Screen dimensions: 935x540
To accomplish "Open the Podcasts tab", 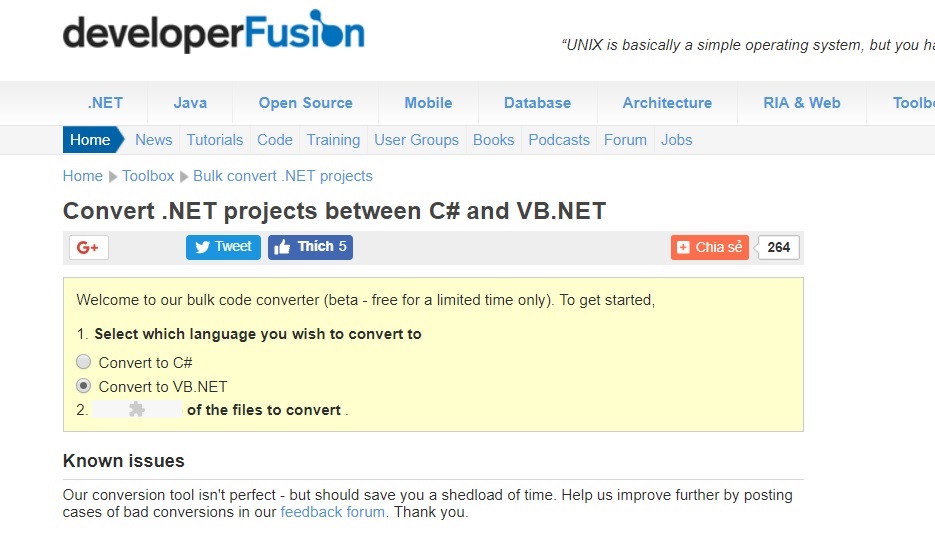I will pos(559,140).
